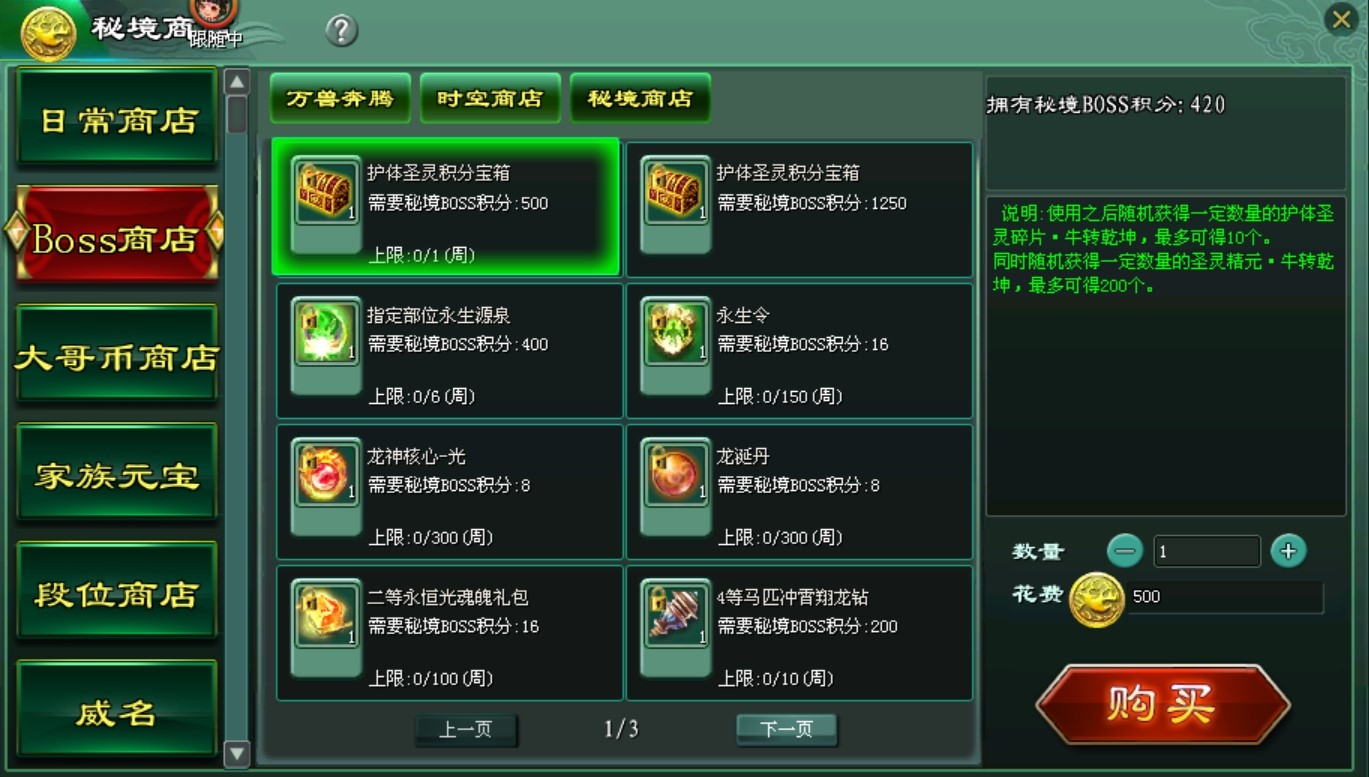Select the 永生令 item icon
The image size is (1369, 777).
(x=676, y=332)
